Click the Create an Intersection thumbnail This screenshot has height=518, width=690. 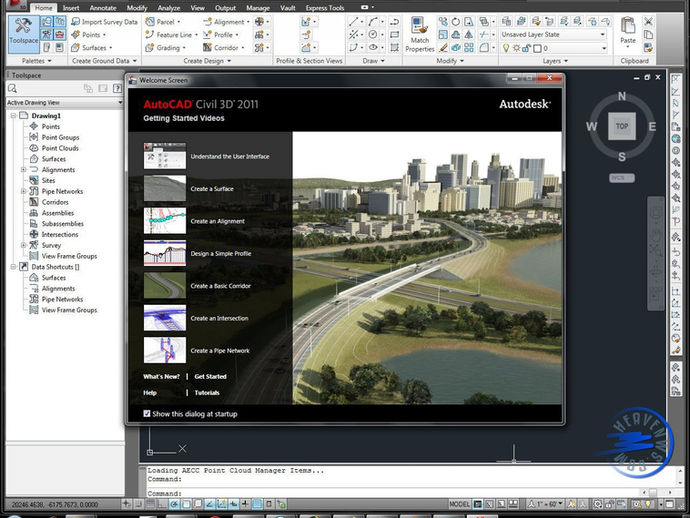point(165,318)
